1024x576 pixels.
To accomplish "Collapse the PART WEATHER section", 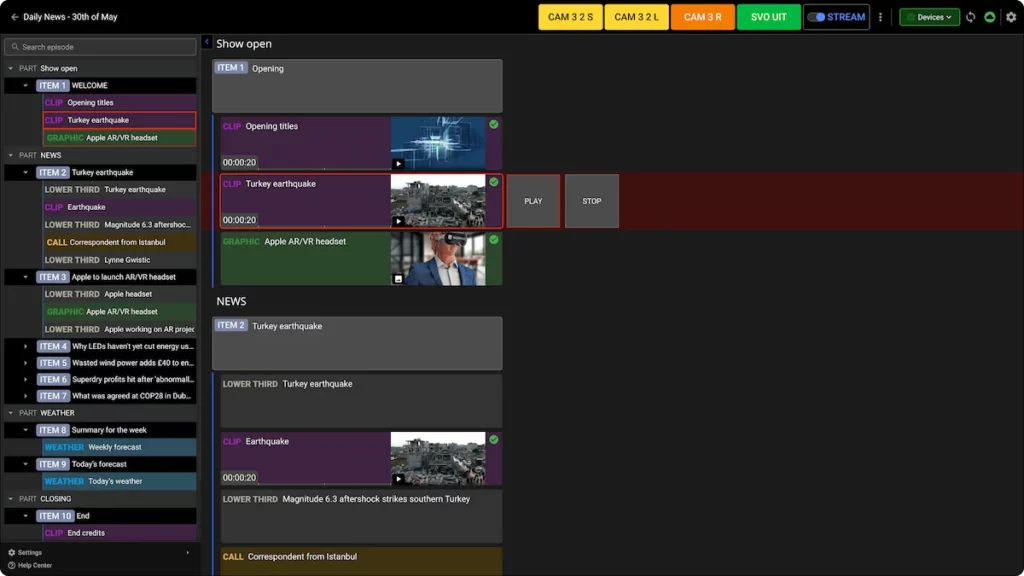I will [8, 413].
